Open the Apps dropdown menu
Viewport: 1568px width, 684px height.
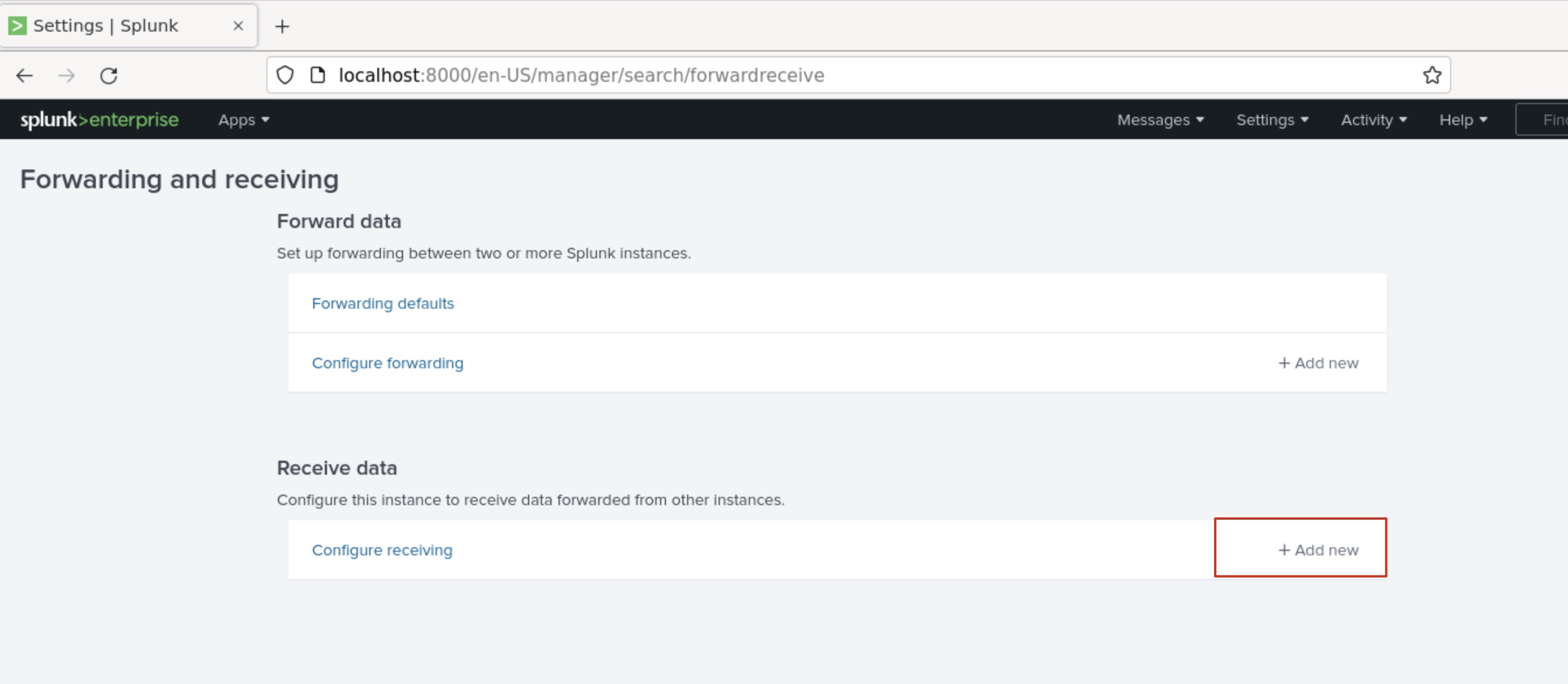(x=244, y=120)
